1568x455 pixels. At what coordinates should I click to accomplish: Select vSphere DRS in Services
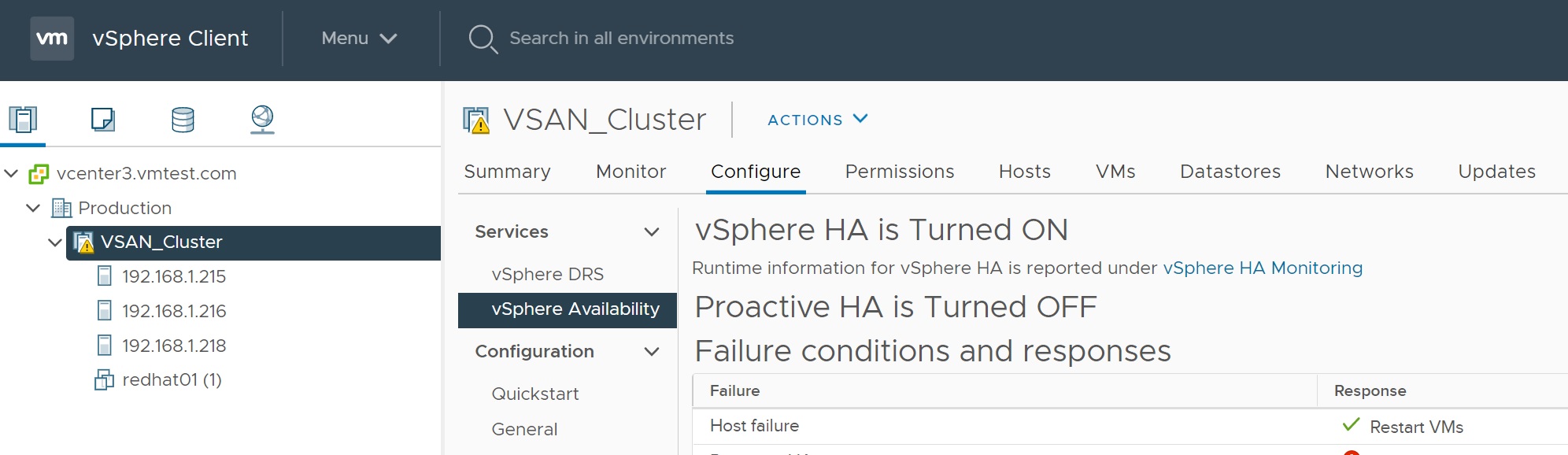tap(547, 274)
